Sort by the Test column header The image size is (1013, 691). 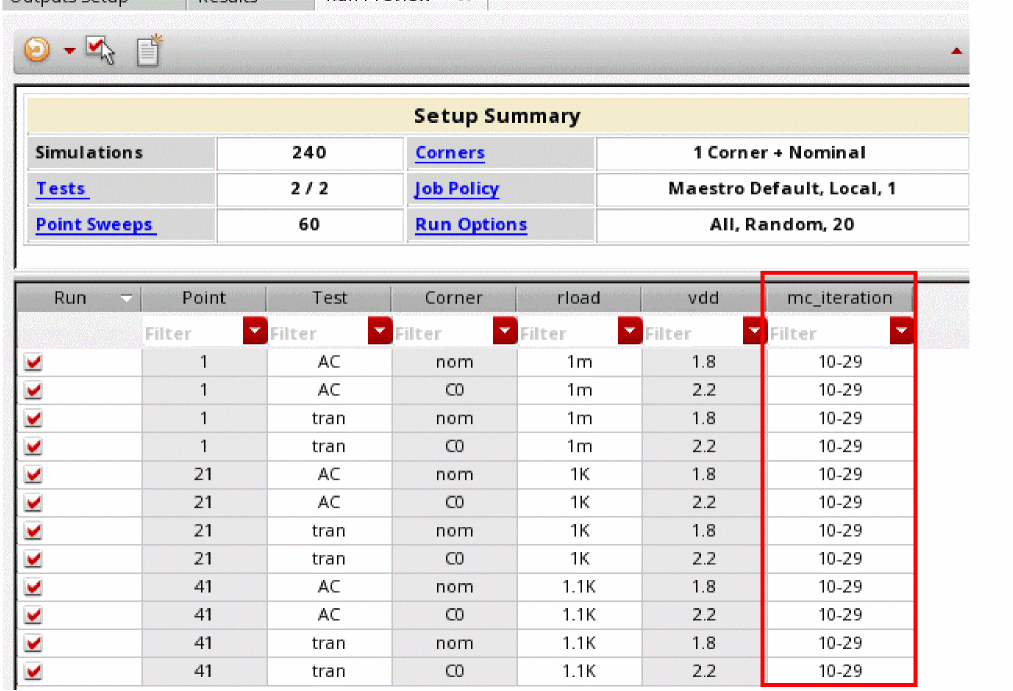pos(329,298)
